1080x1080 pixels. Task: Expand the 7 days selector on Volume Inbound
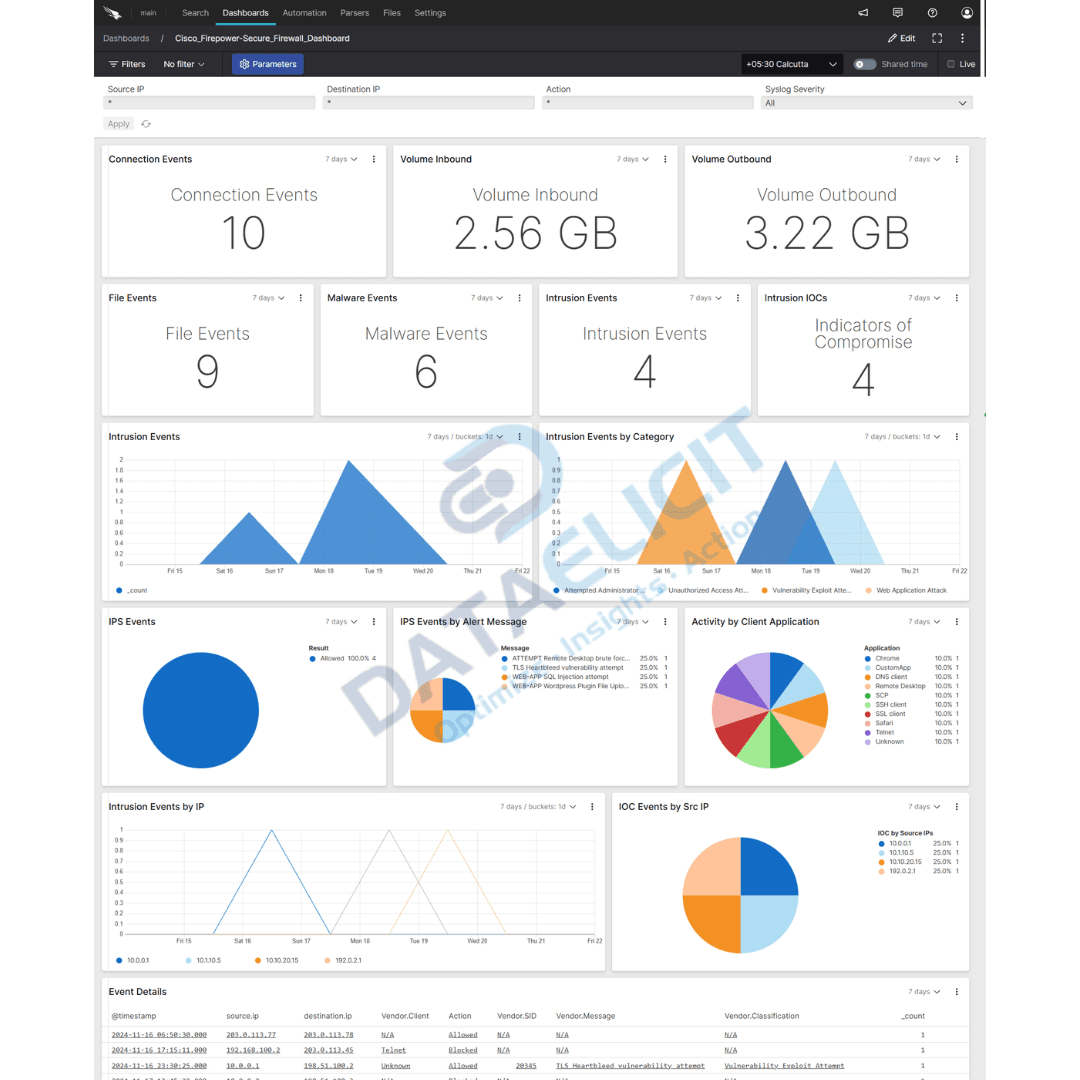coord(632,158)
